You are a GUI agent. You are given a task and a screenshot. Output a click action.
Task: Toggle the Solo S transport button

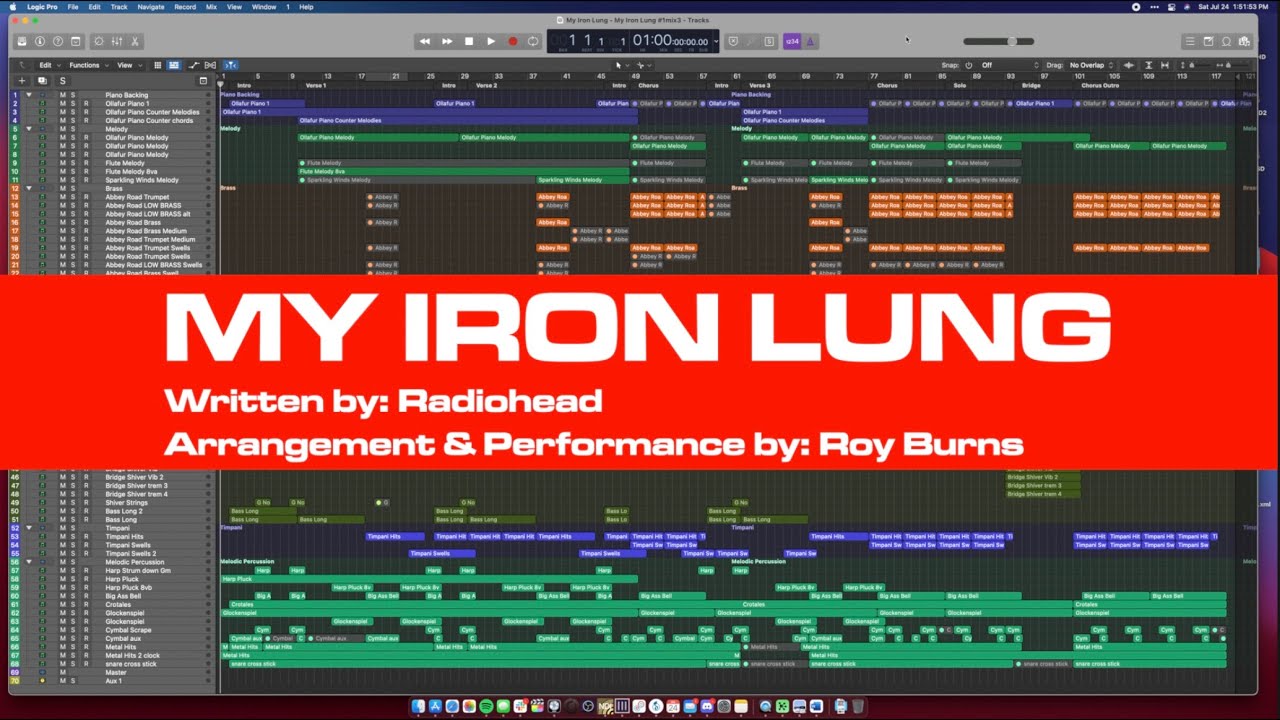(x=769, y=41)
